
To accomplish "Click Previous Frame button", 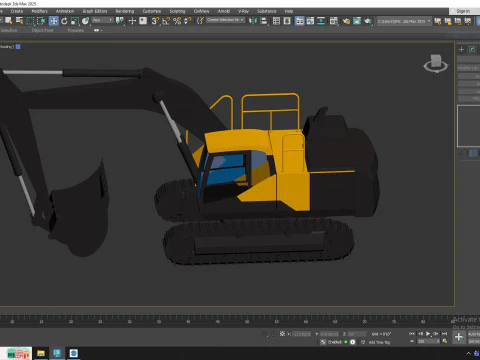I will (420, 333).
